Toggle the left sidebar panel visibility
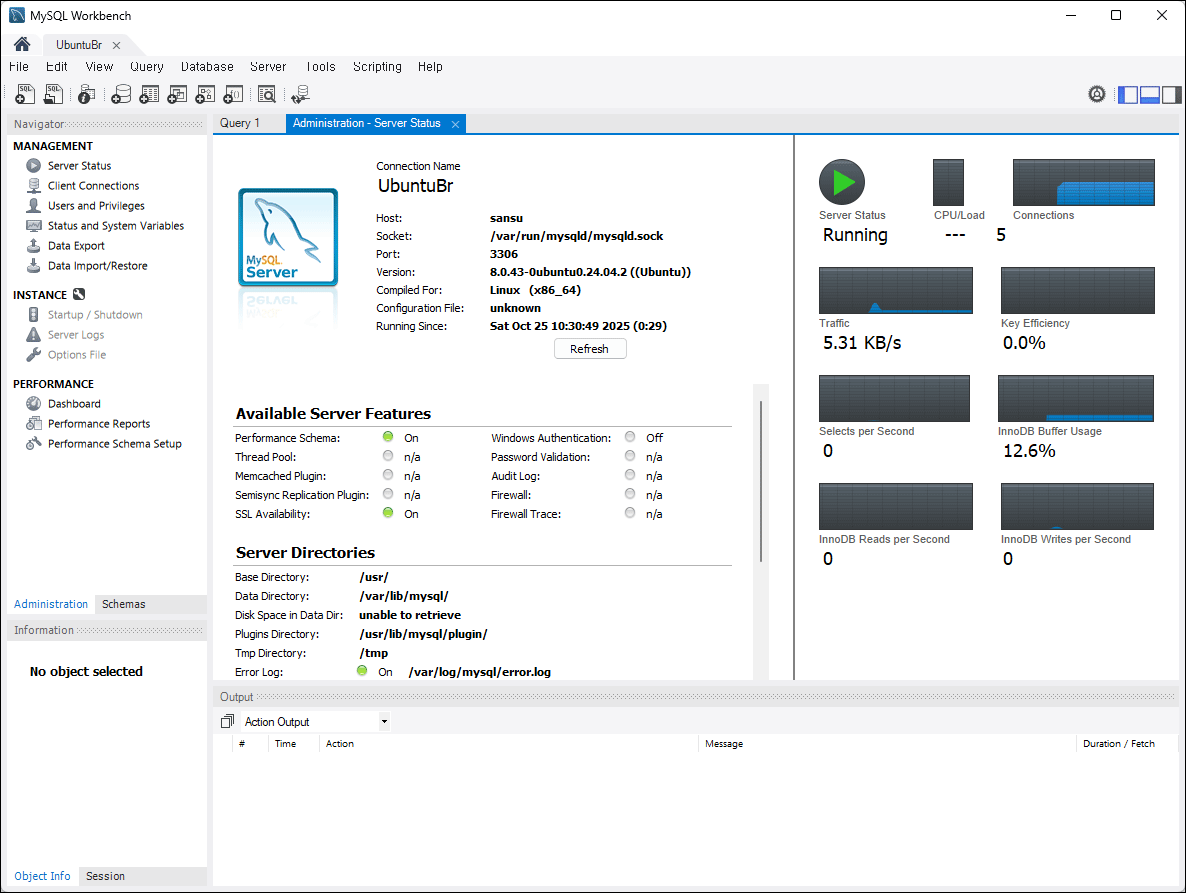The width and height of the screenshot is (1186, 893). tap(1128, 95)
